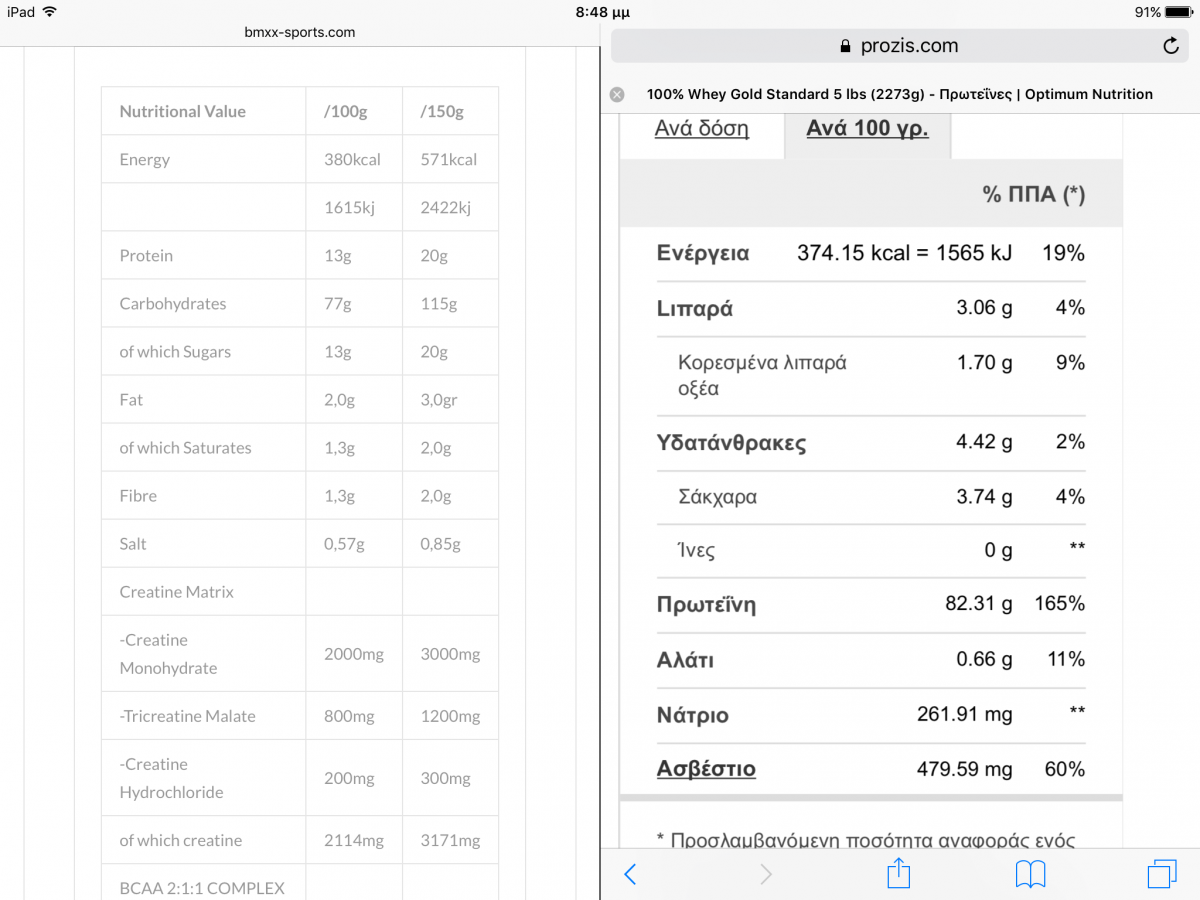This screenshot has width=1200, height=900.
Task: Open the Ασβέστιο link
Action: coord(706,769)
